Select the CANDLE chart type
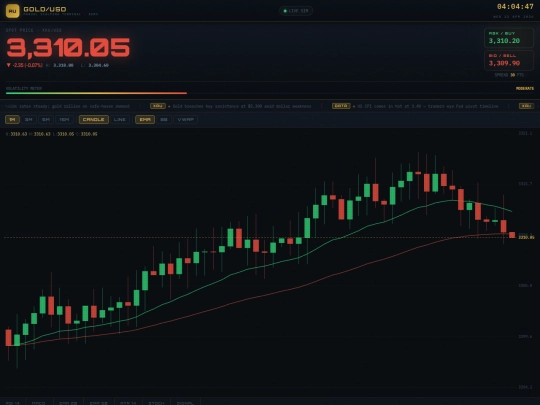This screenshot has height=405, width=540. pos(94,120)
